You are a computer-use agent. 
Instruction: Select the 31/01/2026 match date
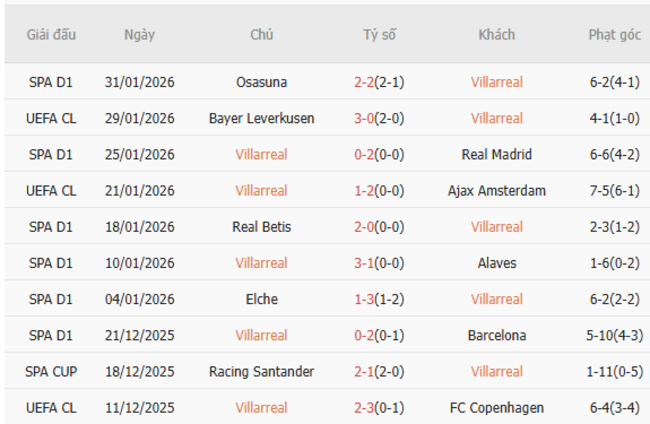click(140, 82)
